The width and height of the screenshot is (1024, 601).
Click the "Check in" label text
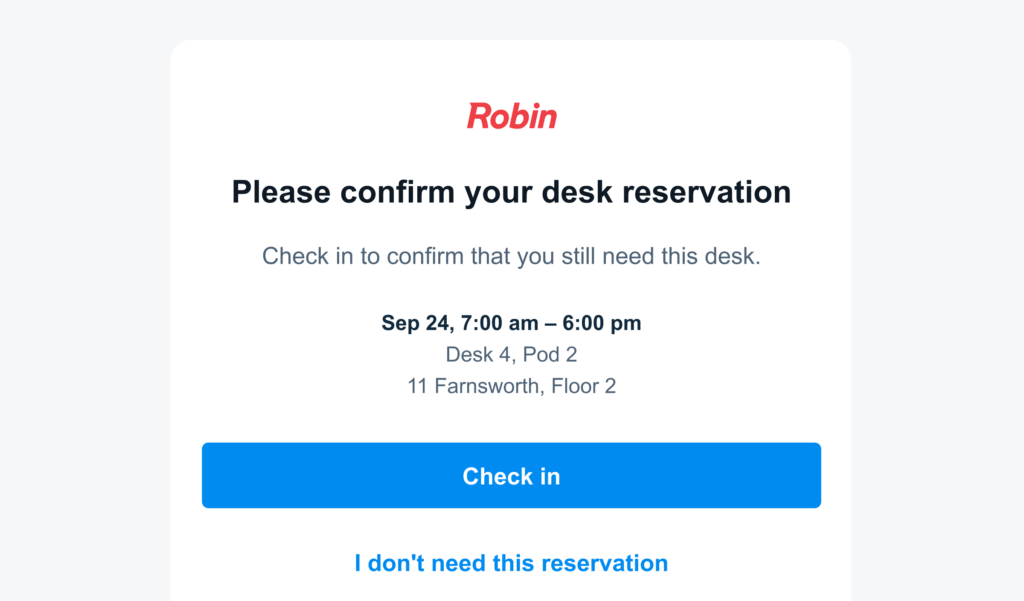click(x=511, y=476)
